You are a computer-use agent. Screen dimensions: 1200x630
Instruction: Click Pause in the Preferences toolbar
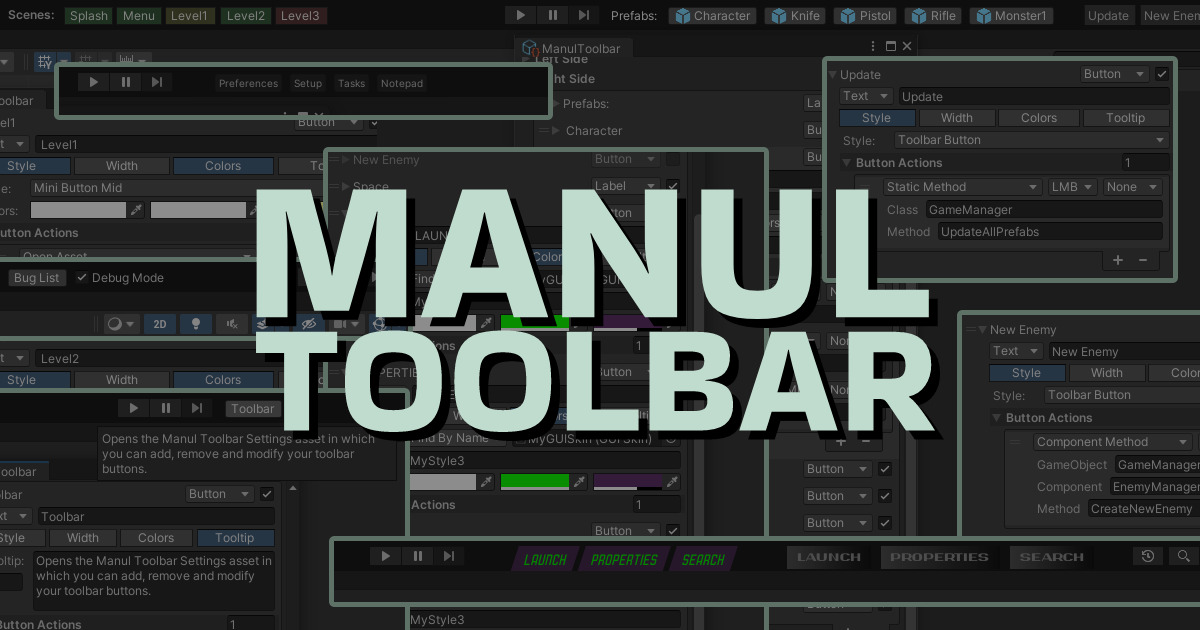(x=125, y=83)
